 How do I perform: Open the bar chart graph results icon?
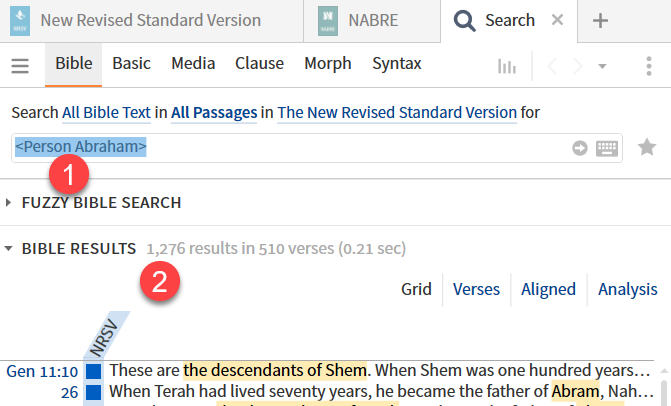click(507, 66)
